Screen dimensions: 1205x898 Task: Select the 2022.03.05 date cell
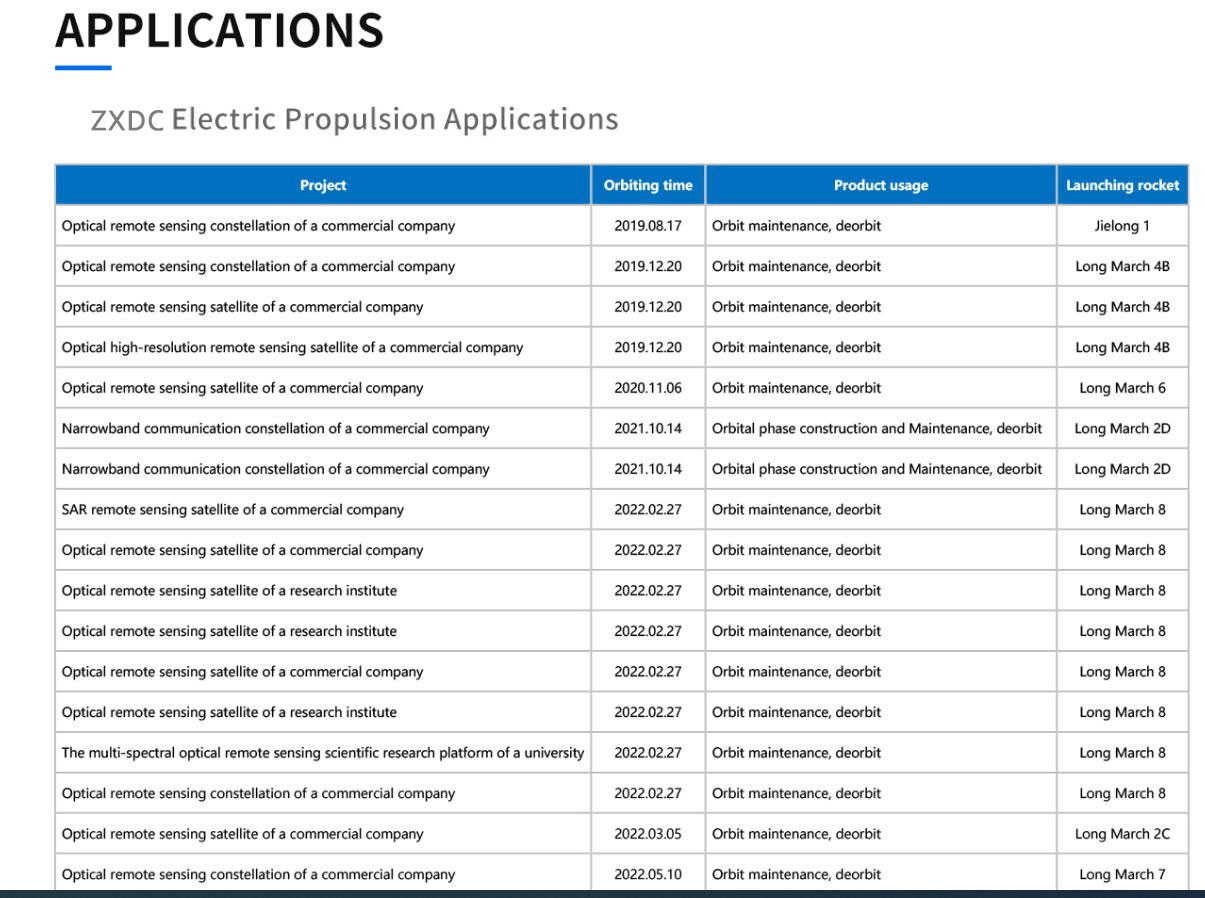tap(648, 834)
